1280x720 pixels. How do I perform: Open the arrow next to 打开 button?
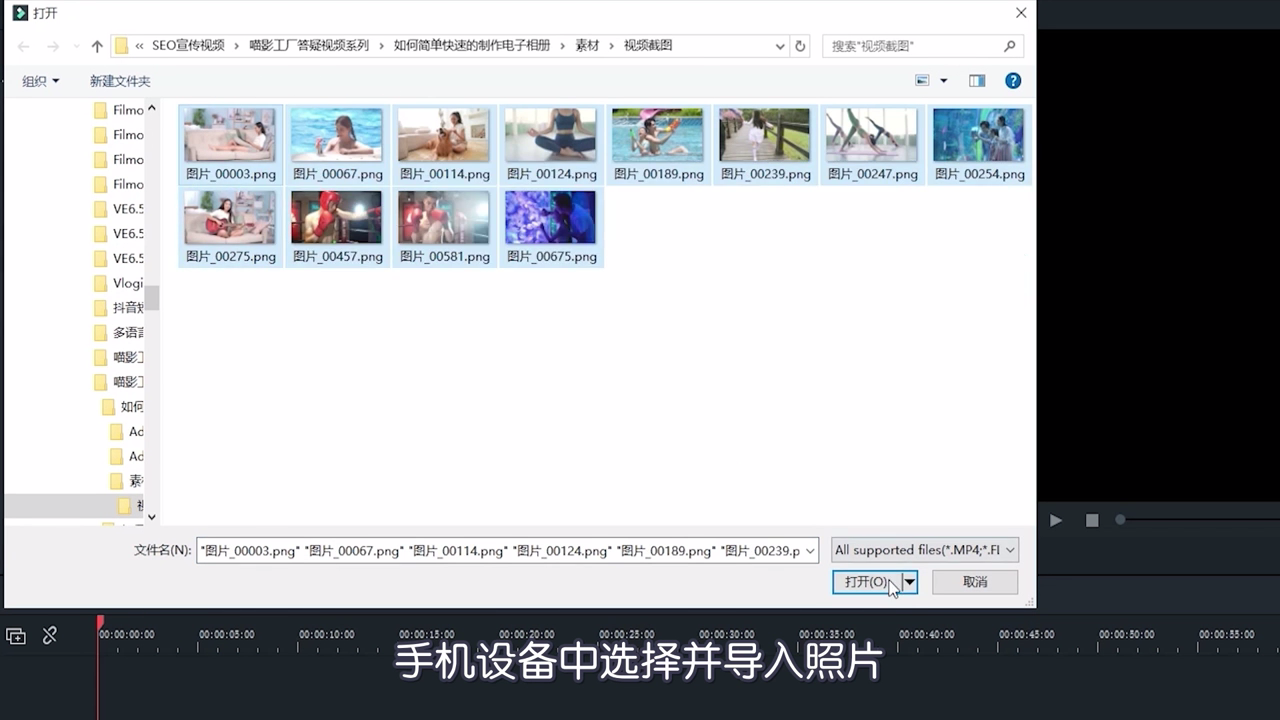pyautogui.click(x=910, y=581)
